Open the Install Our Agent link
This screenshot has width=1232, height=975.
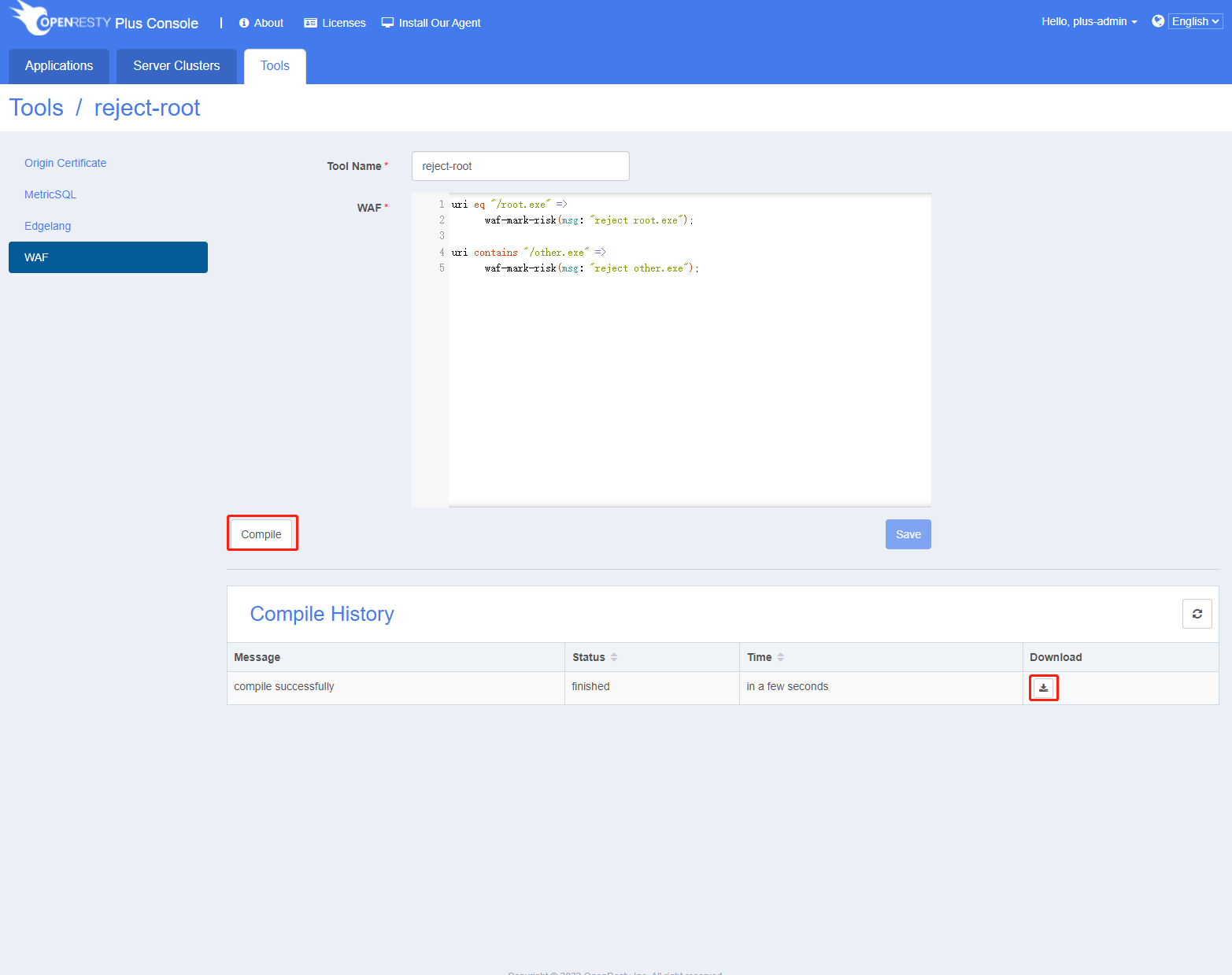click(439, 23)
